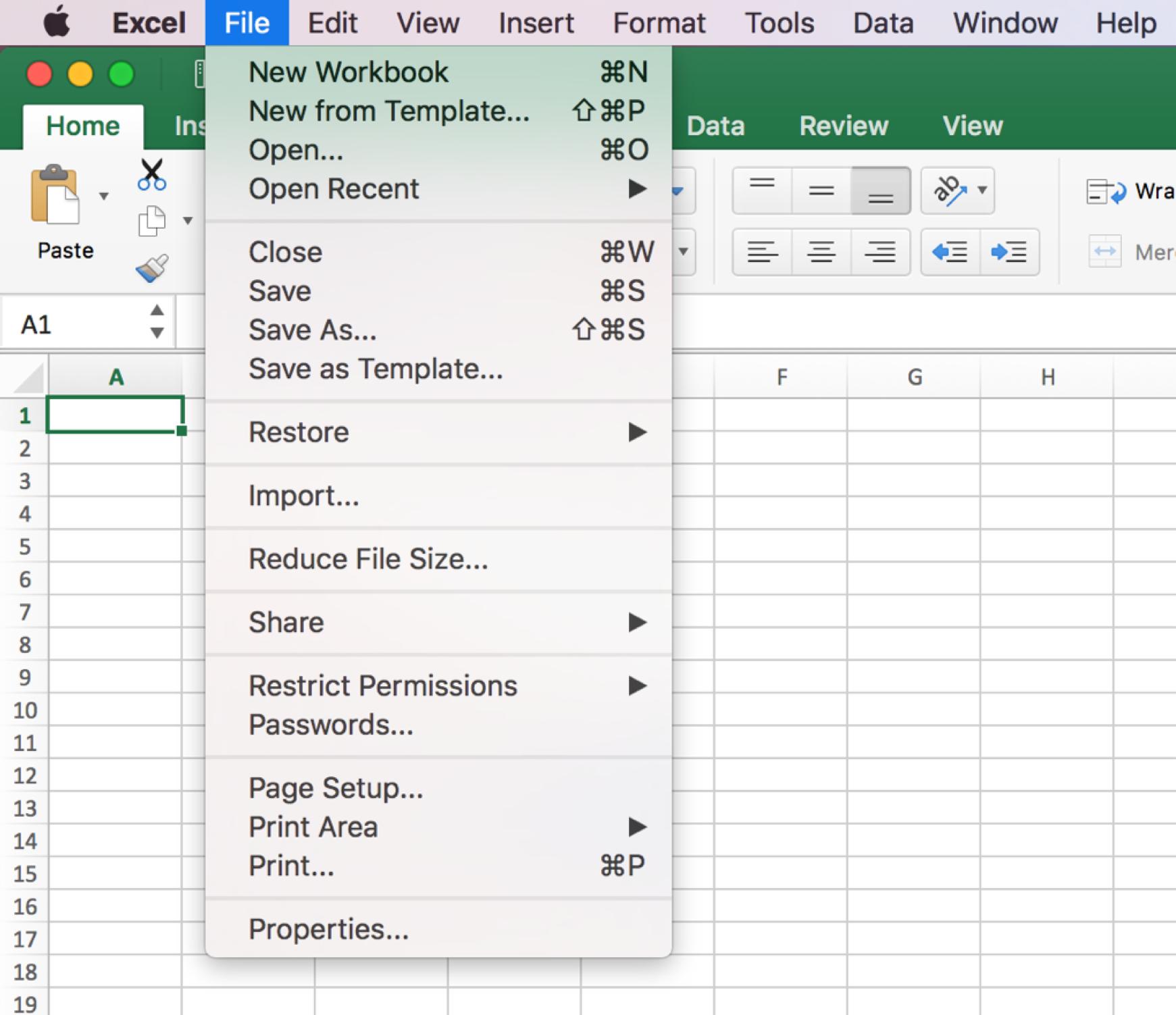Image resolution: width=1176 pixels, height=1015 pixels.
Task: Open the Insert menu in menu bar
Action: click(536, 23)
